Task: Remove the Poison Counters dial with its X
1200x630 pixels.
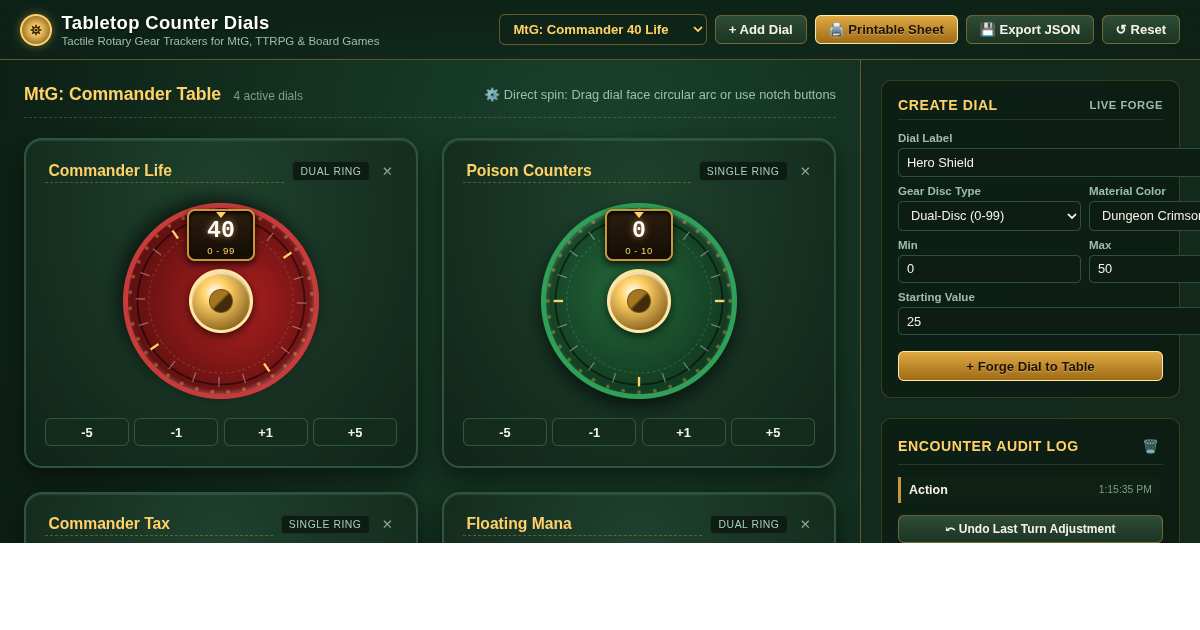Action: [805, 171]
